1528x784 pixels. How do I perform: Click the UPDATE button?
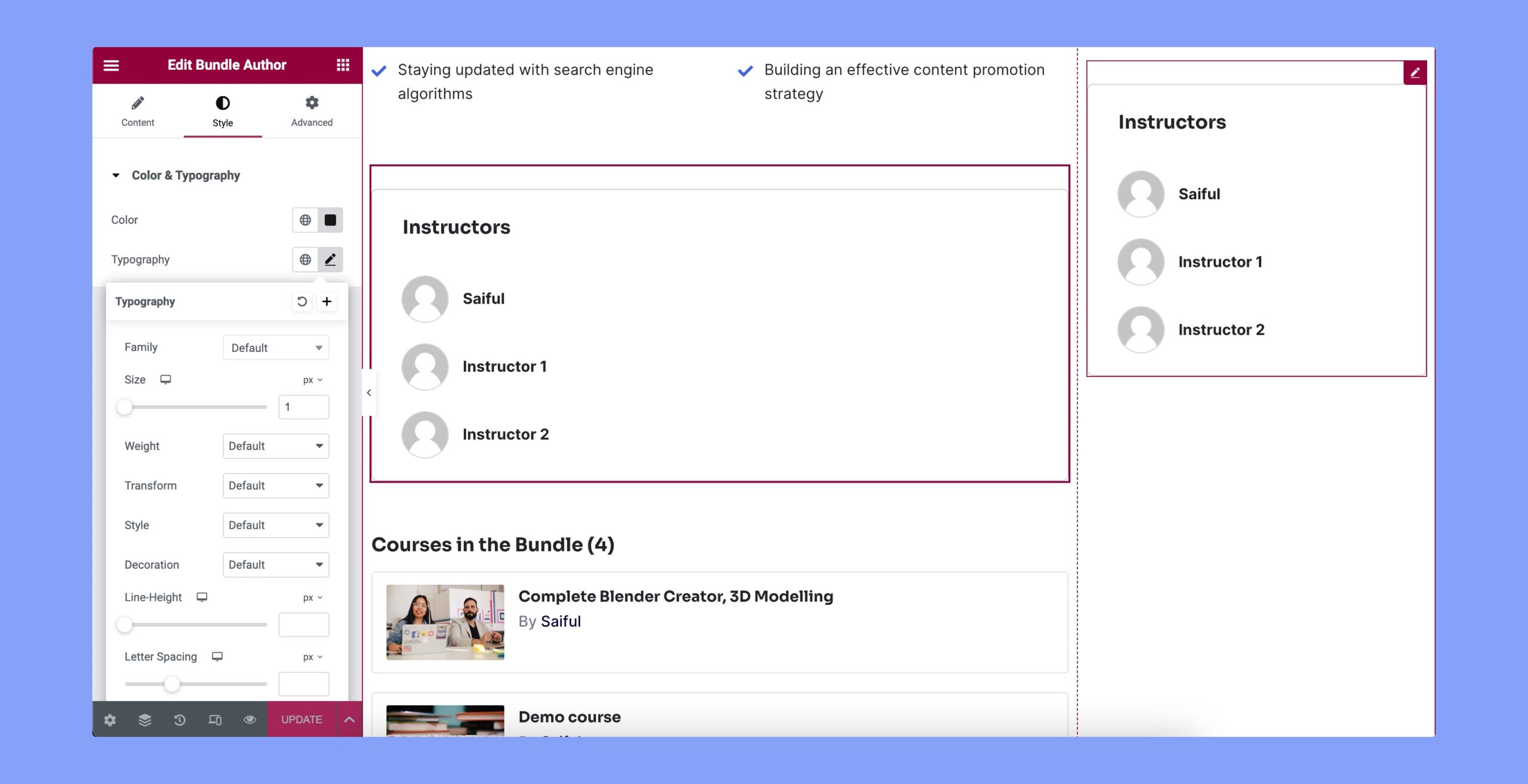click(301, 720)
